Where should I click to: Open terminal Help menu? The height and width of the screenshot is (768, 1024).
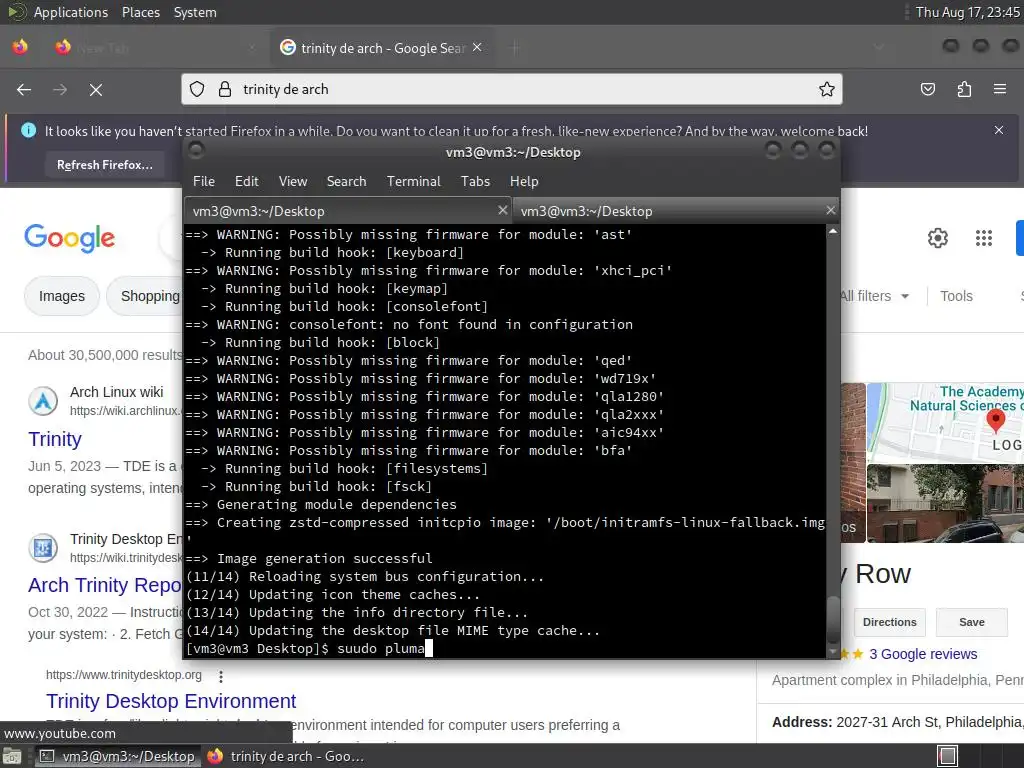click(x=524, y=181)
